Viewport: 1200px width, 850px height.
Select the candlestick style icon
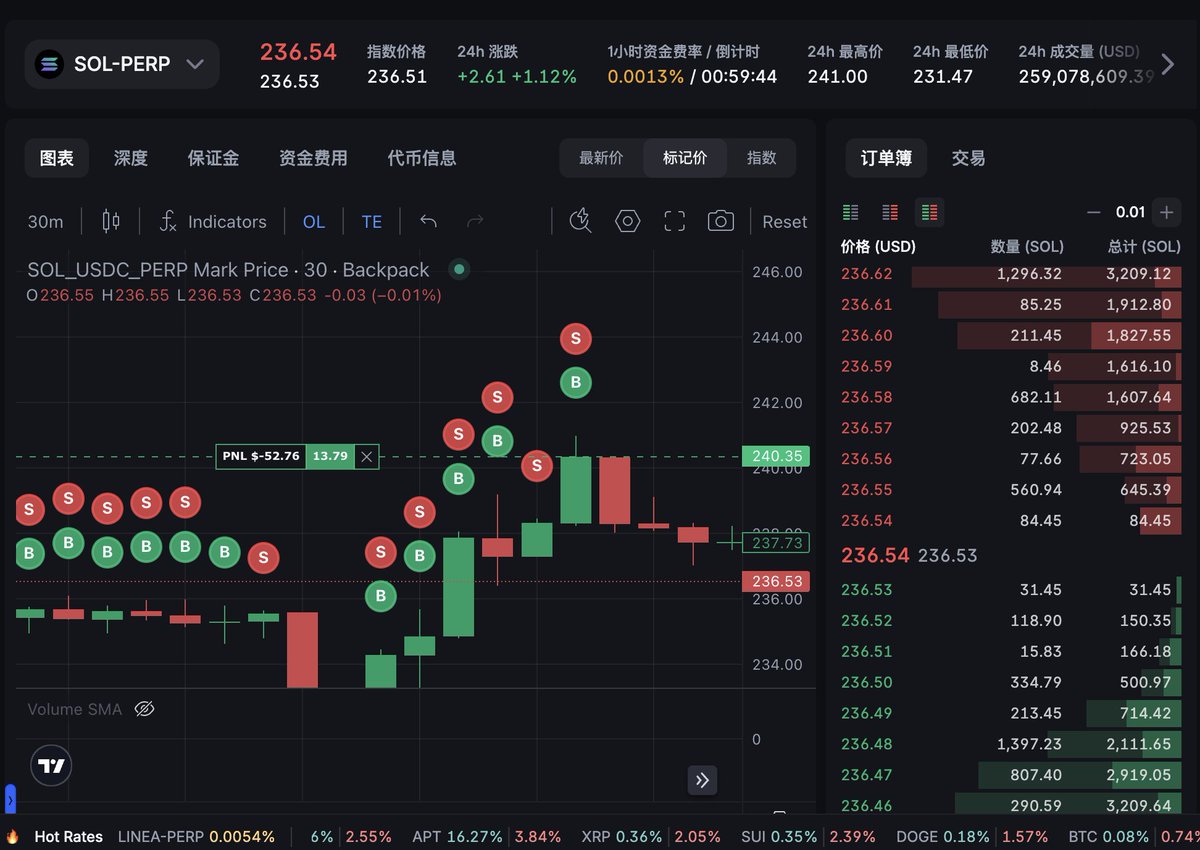(110, 221)
